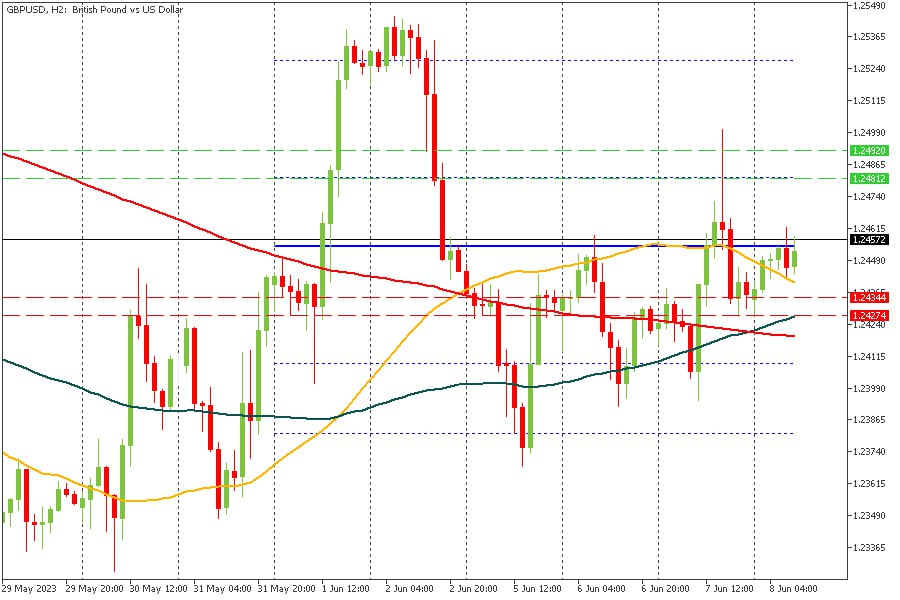Click the 1.25115 price axis value

(869, 100)
